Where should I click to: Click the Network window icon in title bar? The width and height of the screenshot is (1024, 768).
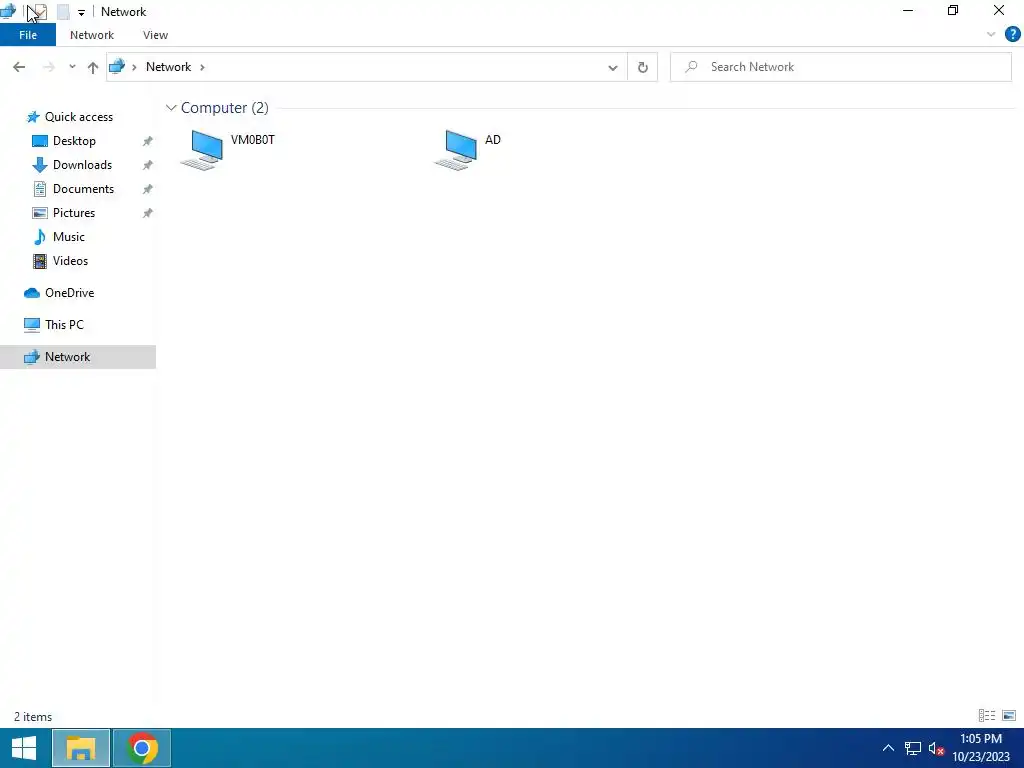[x=8, y=11]
